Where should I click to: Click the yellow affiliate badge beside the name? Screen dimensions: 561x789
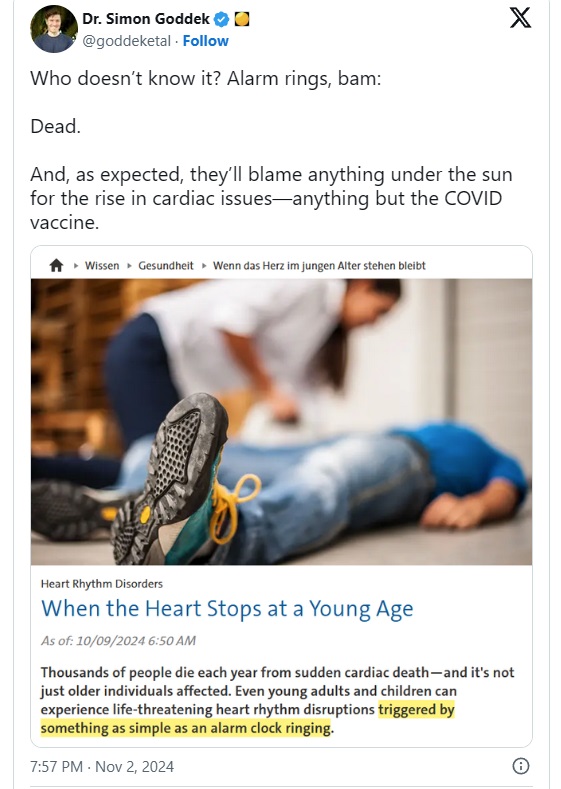coord(242,19)
